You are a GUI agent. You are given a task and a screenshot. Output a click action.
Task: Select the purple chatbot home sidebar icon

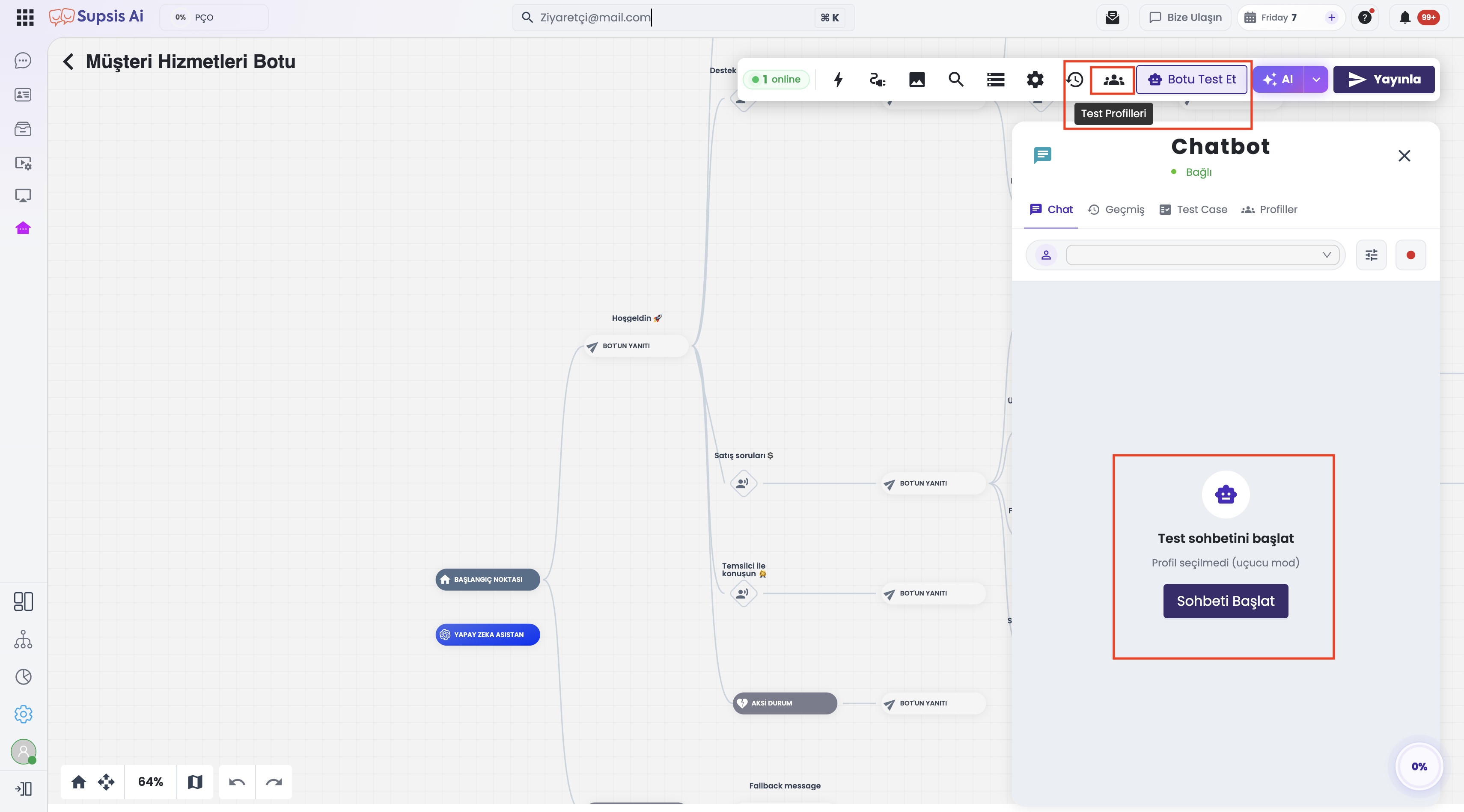[23, 228]
